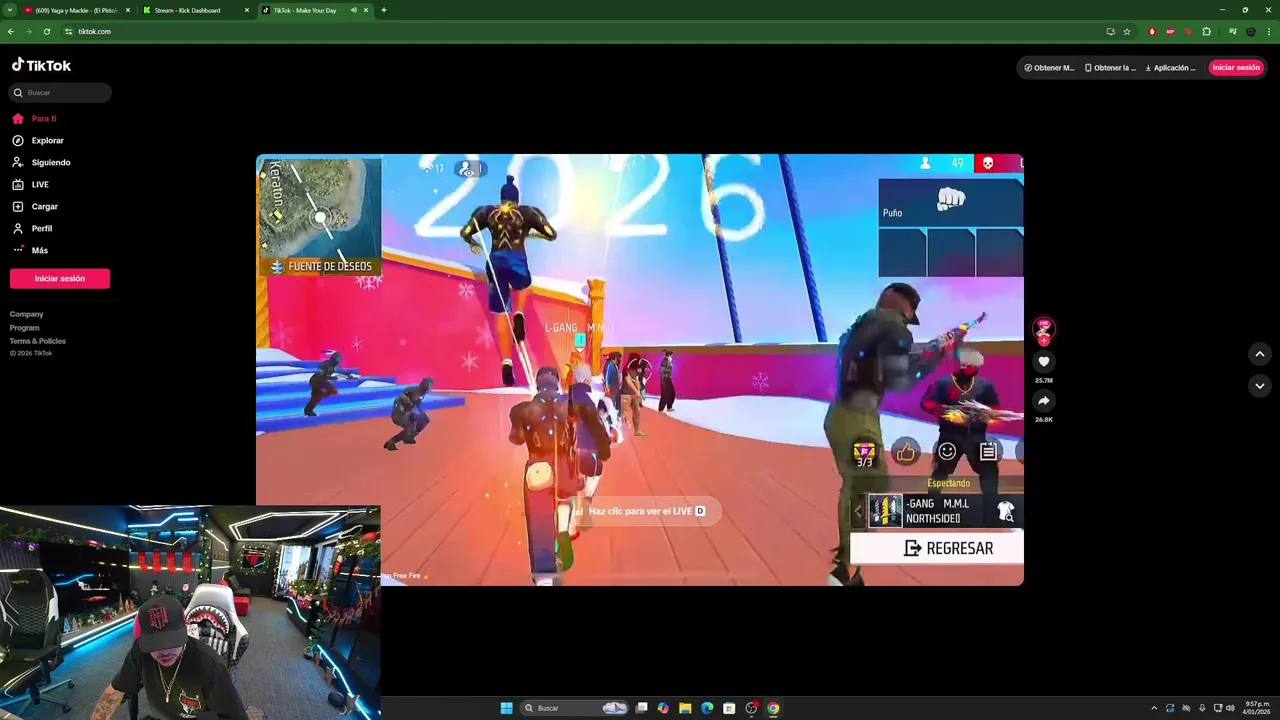Open the ABP Adblock Plus extension
The height and width of the screenshot is (720, 1280).
pos(1170,31)
